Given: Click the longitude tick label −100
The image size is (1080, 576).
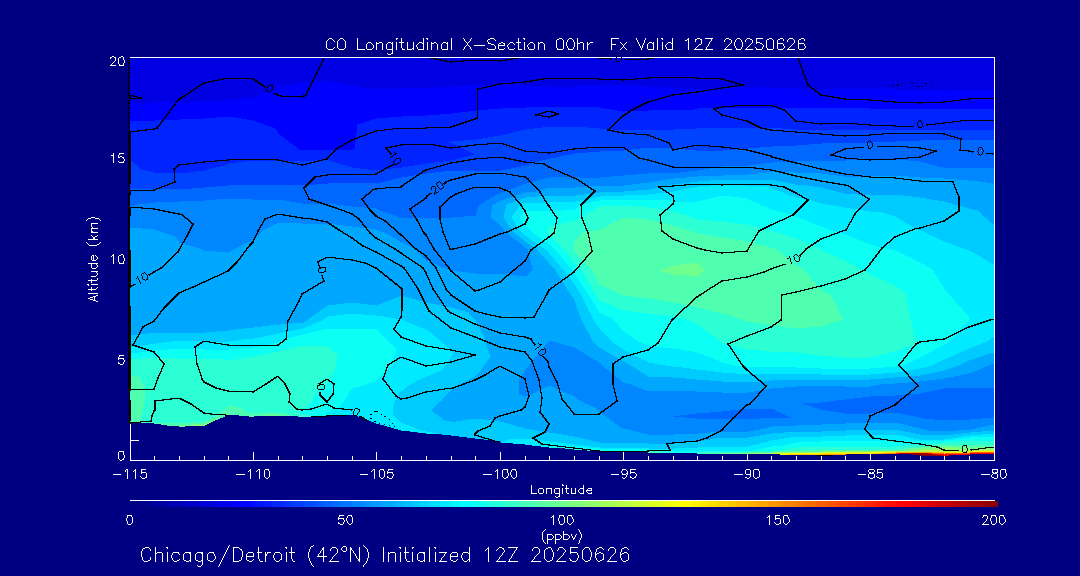Looking at the screenshot, I should [x=500, y=475].
